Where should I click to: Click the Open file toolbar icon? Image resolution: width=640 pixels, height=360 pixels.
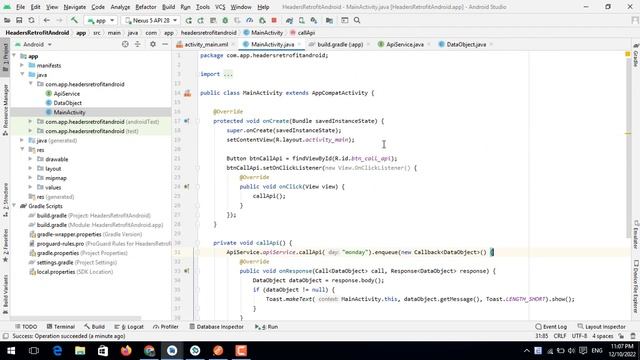click(7, 20)
